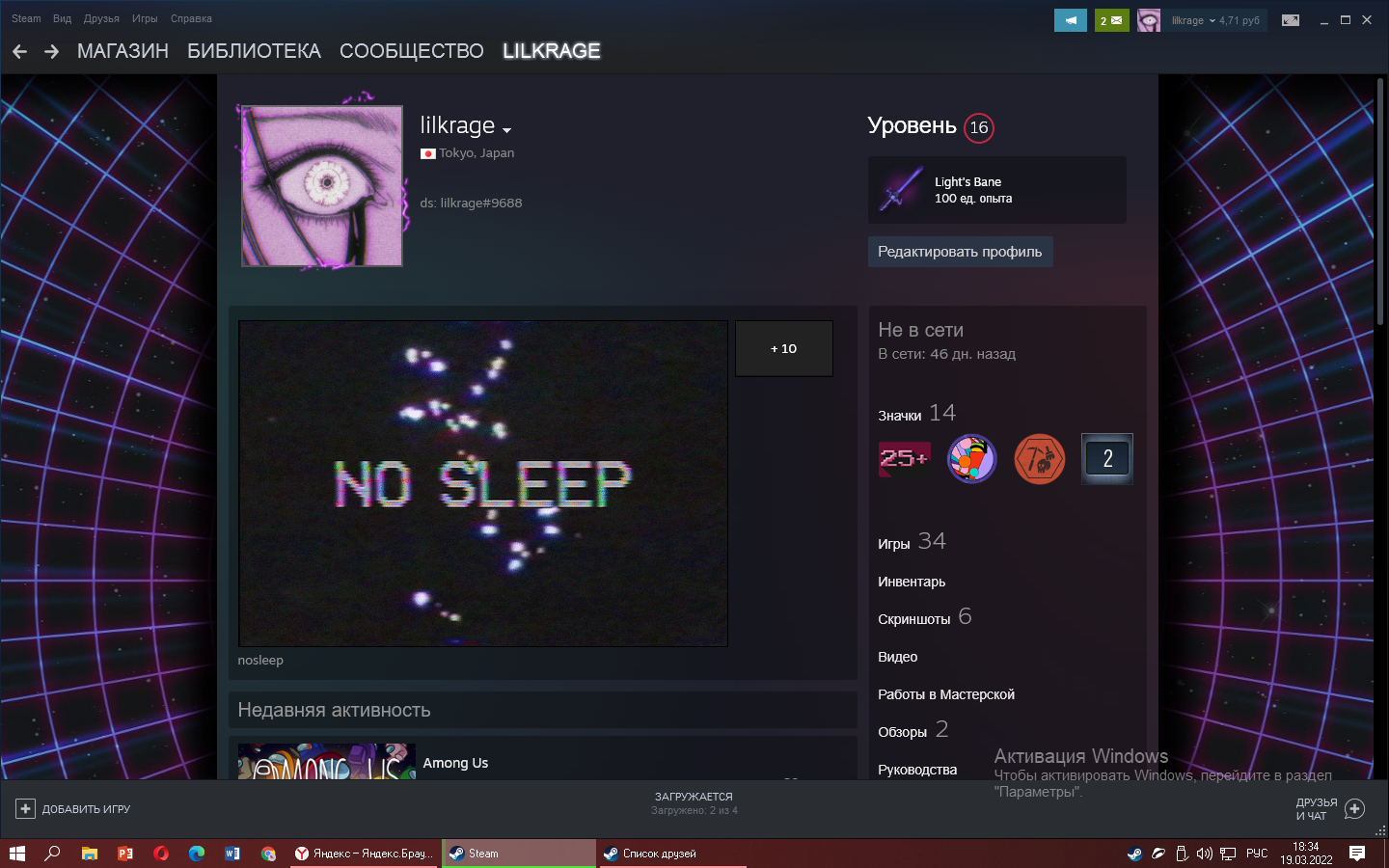Go to the СООБЩЕСТВО tab
The height and width of the screenshot is (868, 1389).
click(x=412, y=51)
